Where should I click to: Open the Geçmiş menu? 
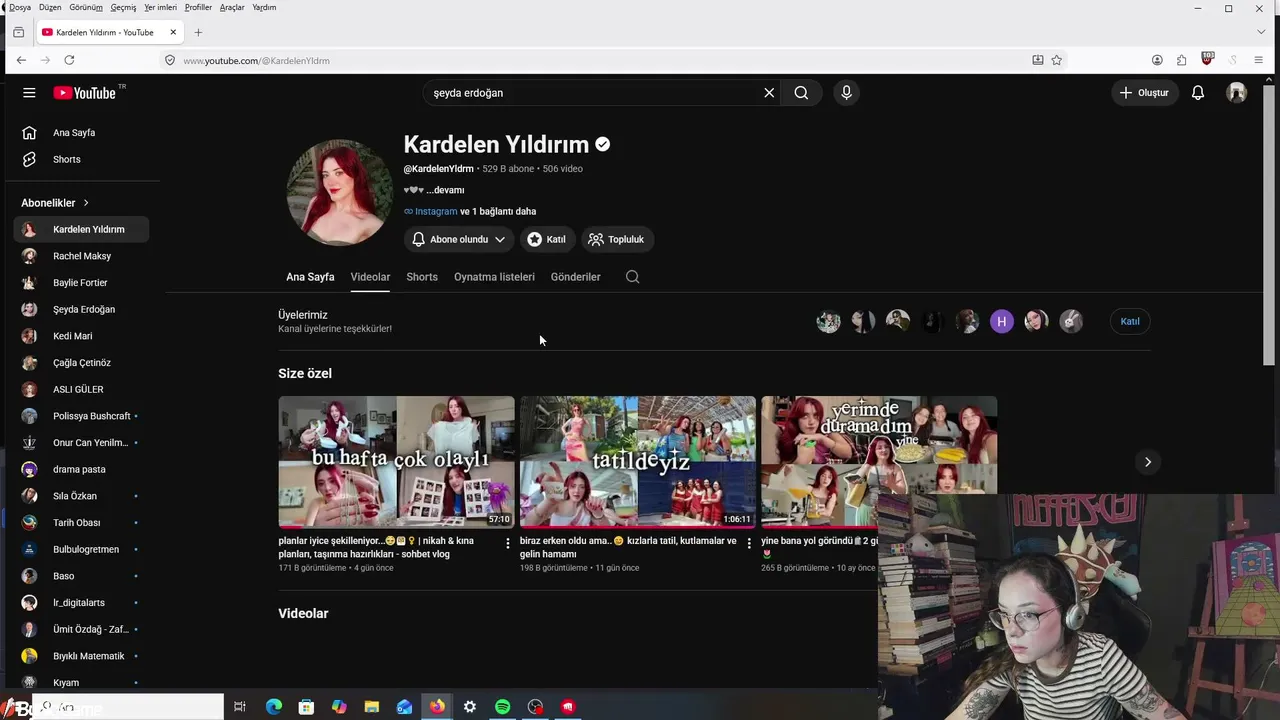coord(123,7)
